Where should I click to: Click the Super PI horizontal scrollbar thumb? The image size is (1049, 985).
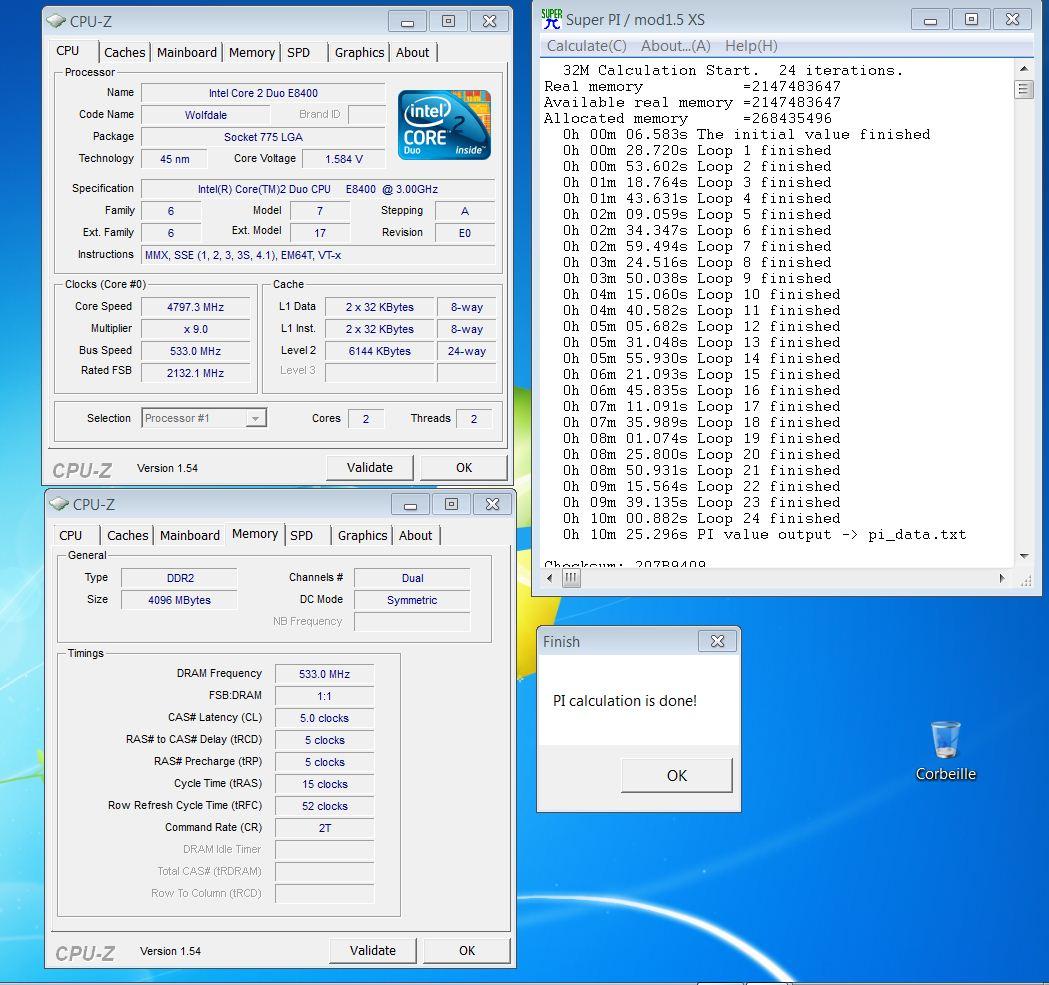pyautogui.click(x=571, y=578)
